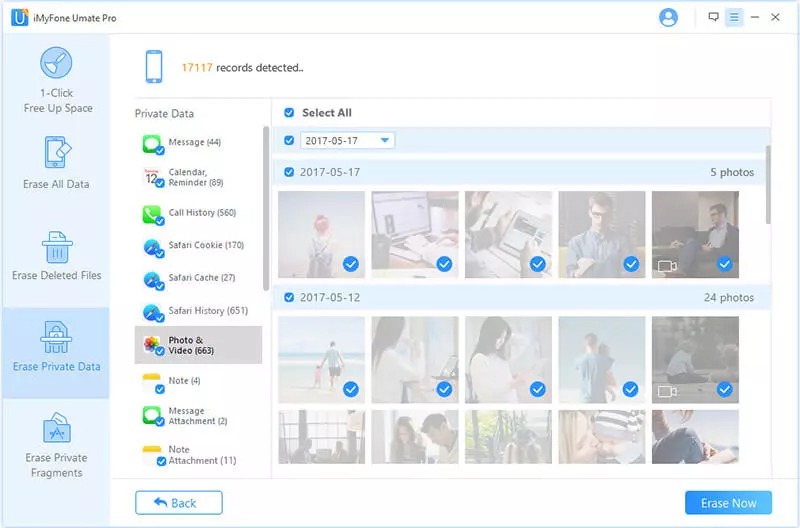Switch to Erase Deleted Files tab
Image resolution: width=800 pixels, height=528 pixels.
[x=57, y=254]
